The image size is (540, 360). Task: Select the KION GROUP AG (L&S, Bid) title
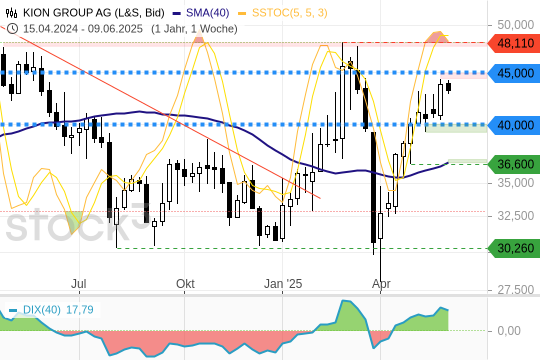click(94, 13)
